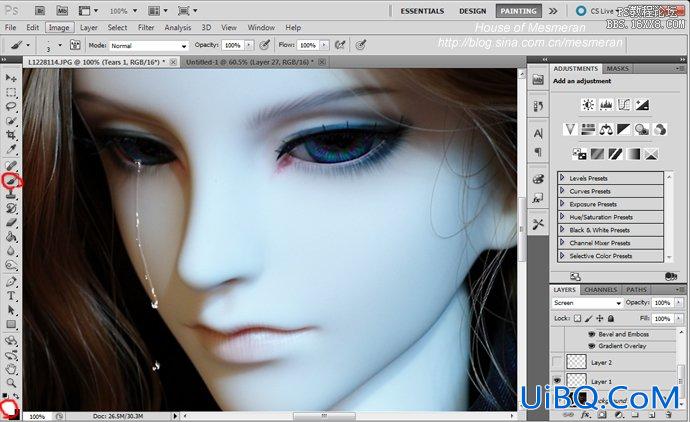
Task: Add a Brightness/Contrast adjustment
Action: coord(588,105)
